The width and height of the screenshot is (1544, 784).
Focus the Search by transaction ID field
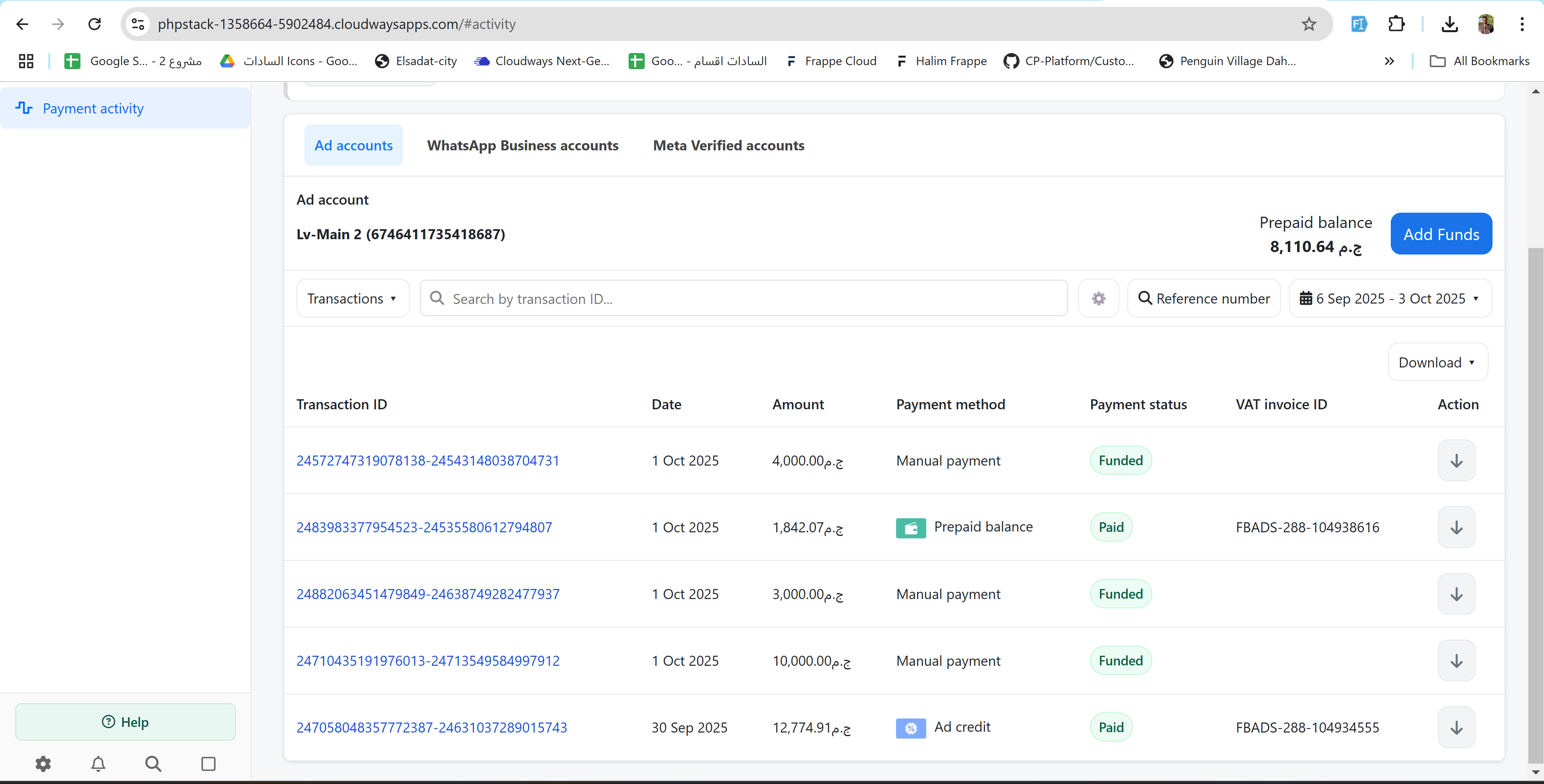[744, 298]
